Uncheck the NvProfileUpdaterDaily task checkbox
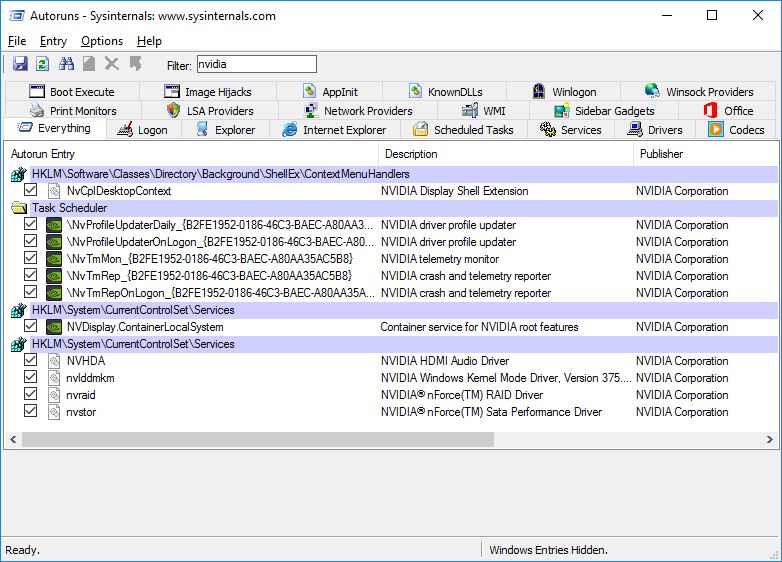This screenshot has height=562, width=782. [x=30, y=224]
